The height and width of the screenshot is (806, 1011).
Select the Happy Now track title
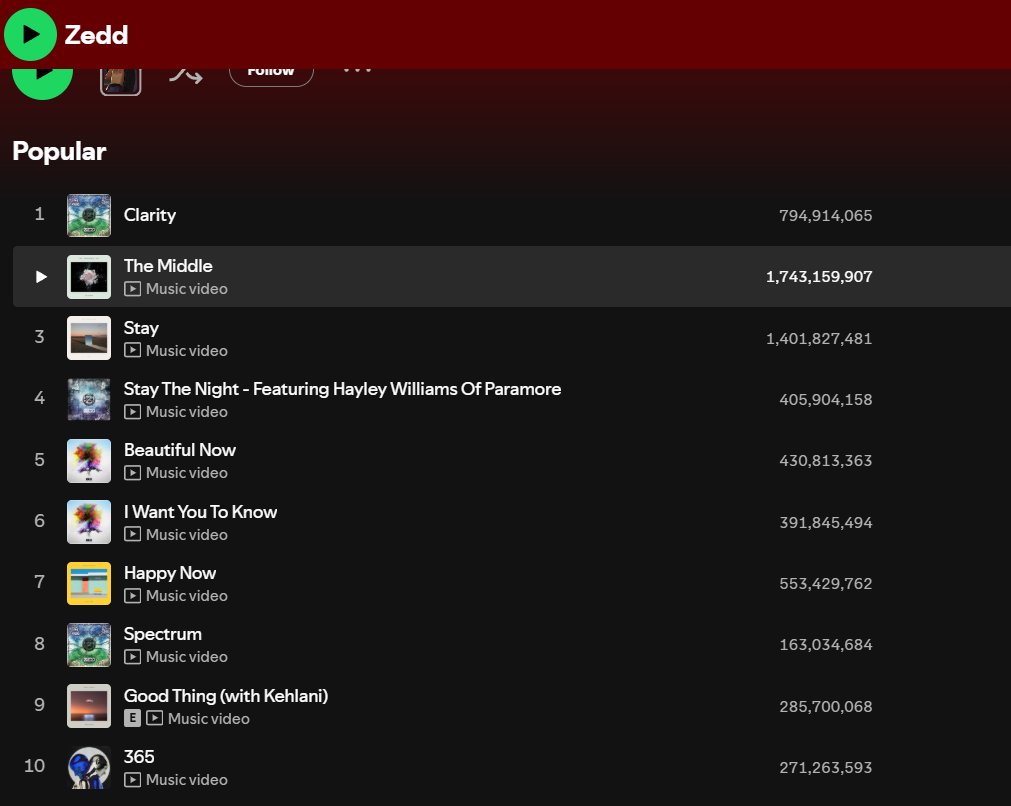[170, 573]
